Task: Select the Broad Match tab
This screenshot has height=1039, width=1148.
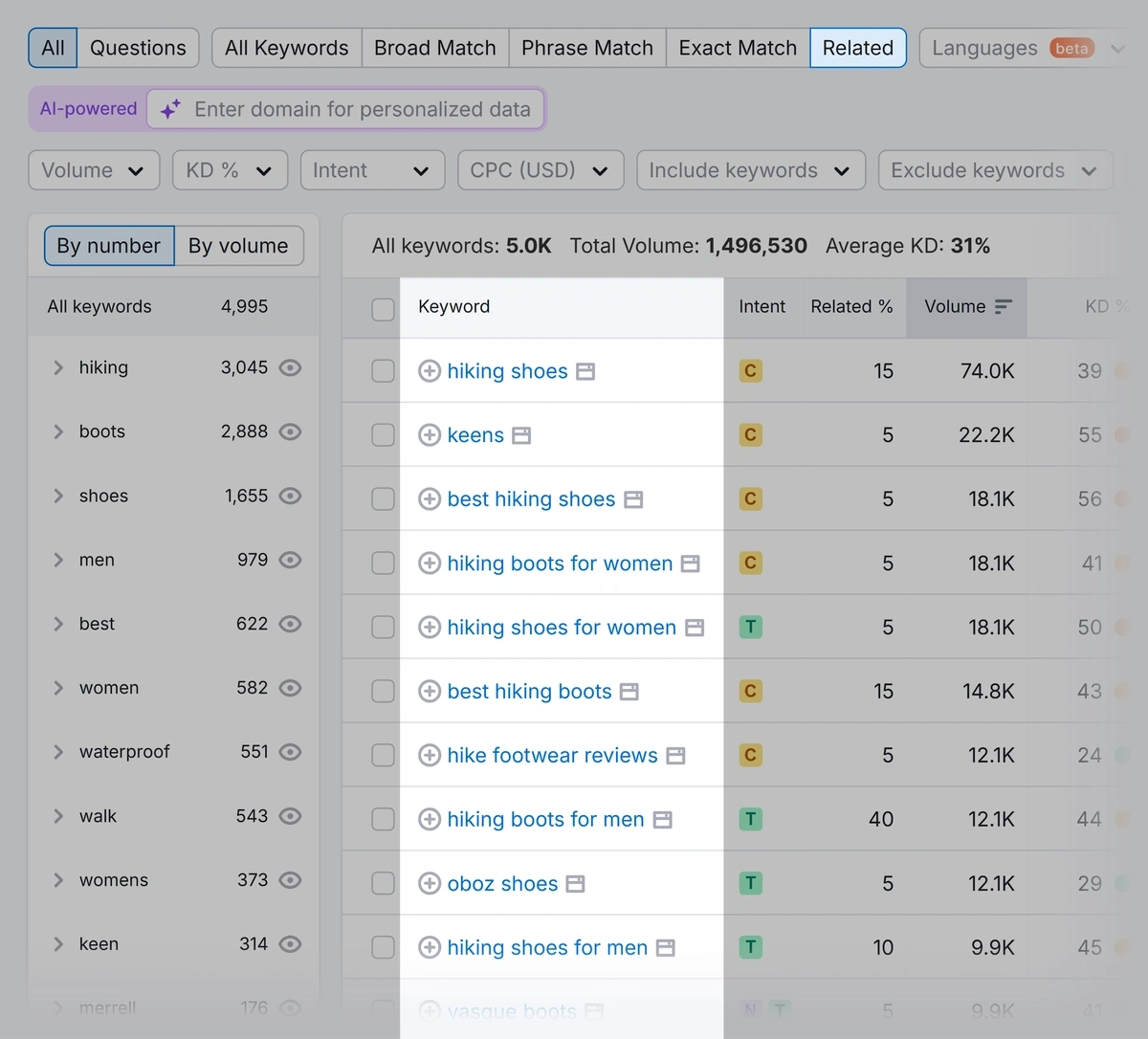Action: (x=435, y=48)
